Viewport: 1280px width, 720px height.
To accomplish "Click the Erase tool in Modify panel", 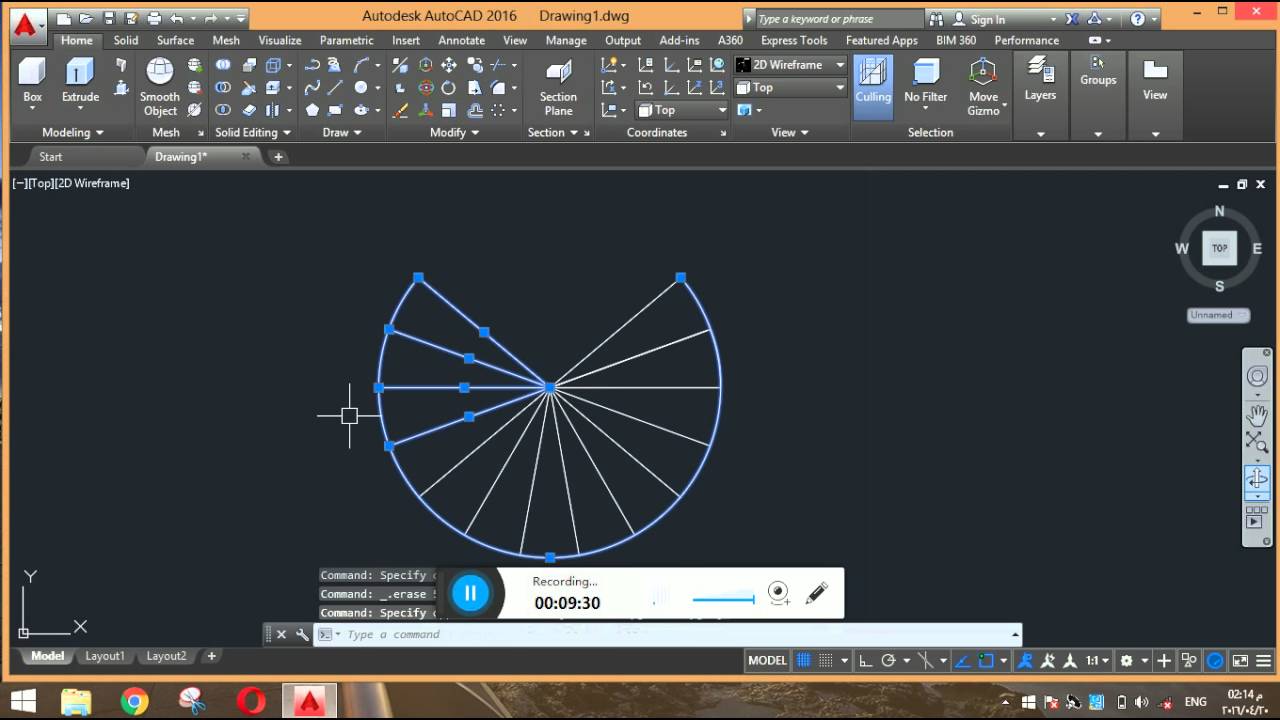I will coord(400,110).
